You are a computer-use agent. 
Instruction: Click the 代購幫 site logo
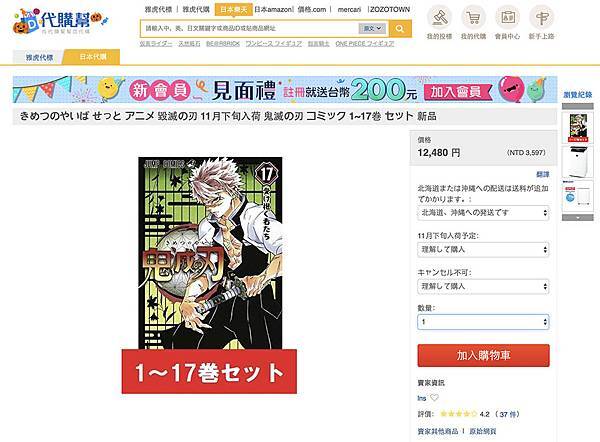pyautogui.click(x=60, y=22)
